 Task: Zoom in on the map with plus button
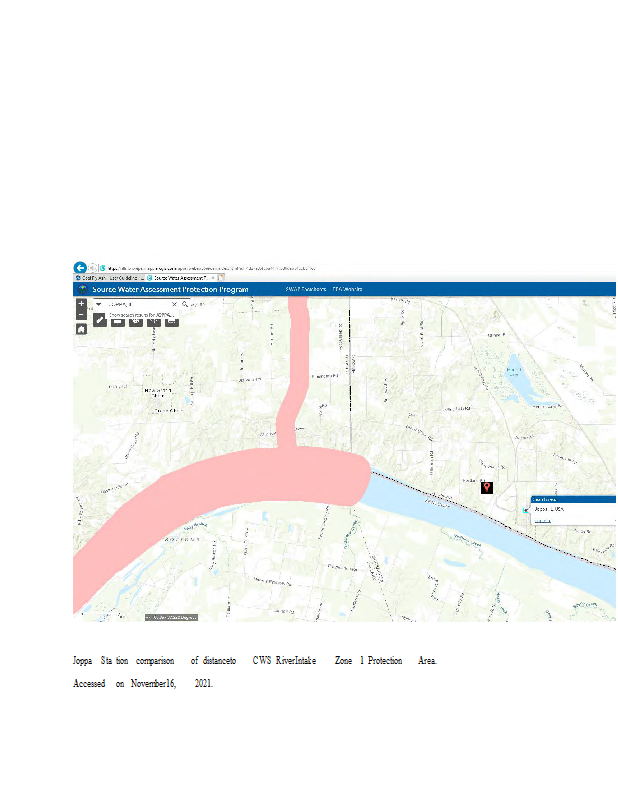[81, 303]
